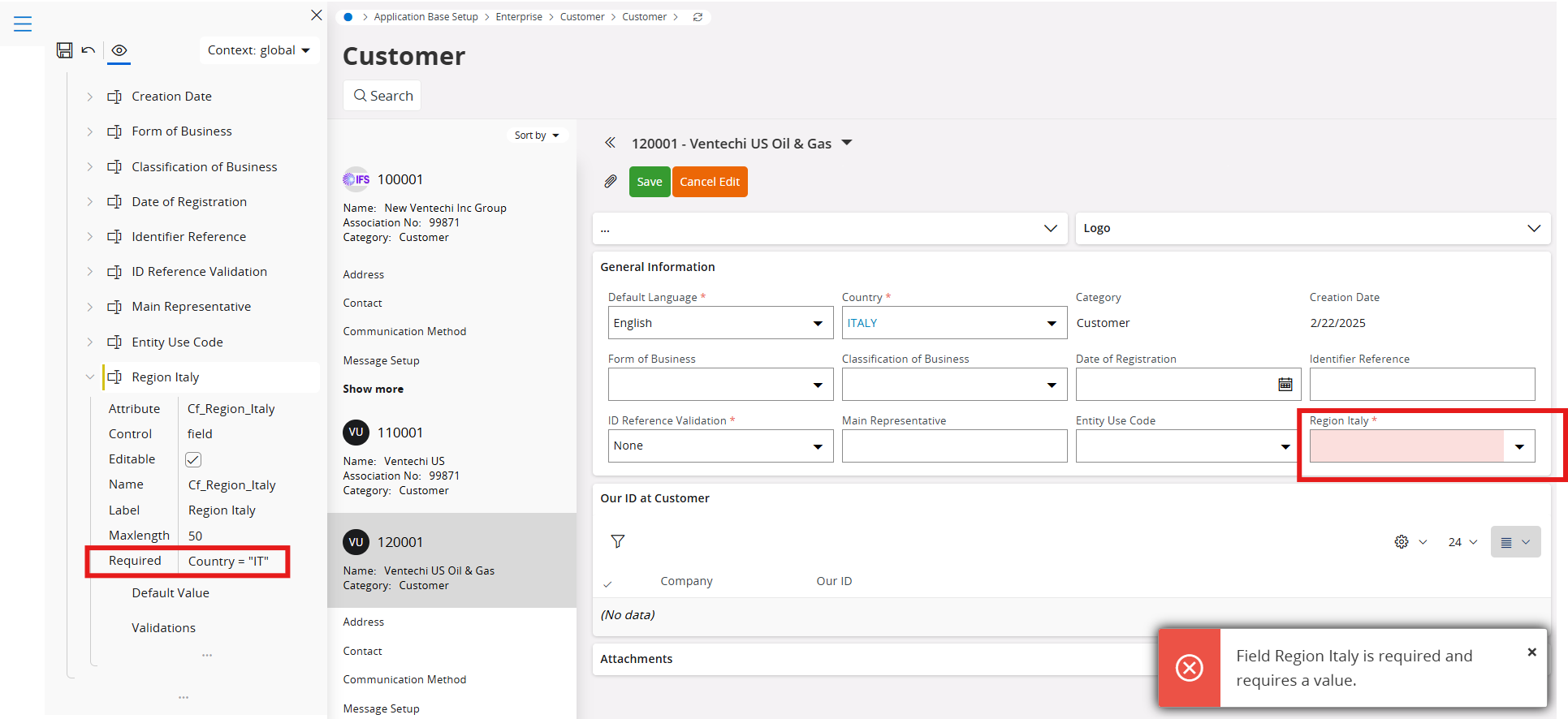Viewport: 1568px width, 719px height.
Task: Open Message Setup under customer 100001
Action: 381,361
